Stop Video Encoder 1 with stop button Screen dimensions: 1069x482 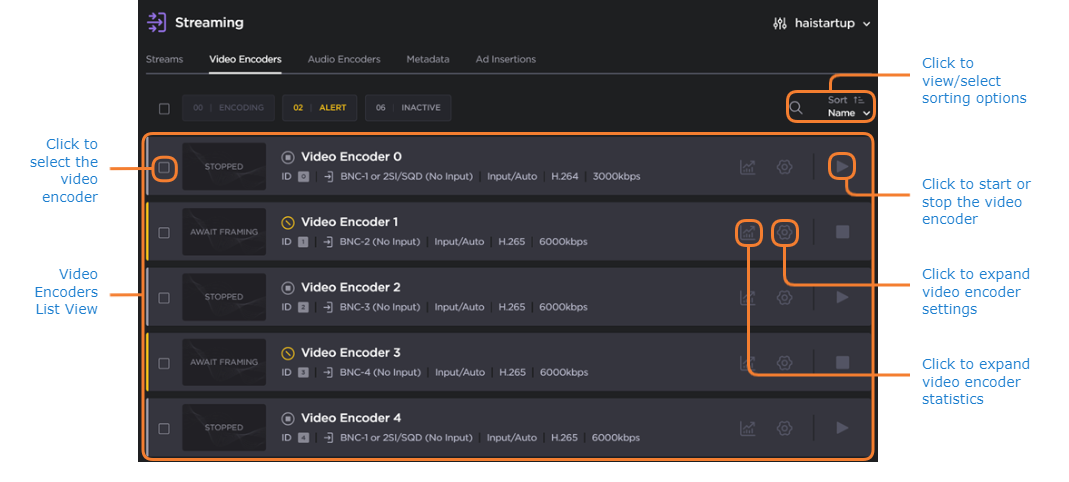(842, 232)
